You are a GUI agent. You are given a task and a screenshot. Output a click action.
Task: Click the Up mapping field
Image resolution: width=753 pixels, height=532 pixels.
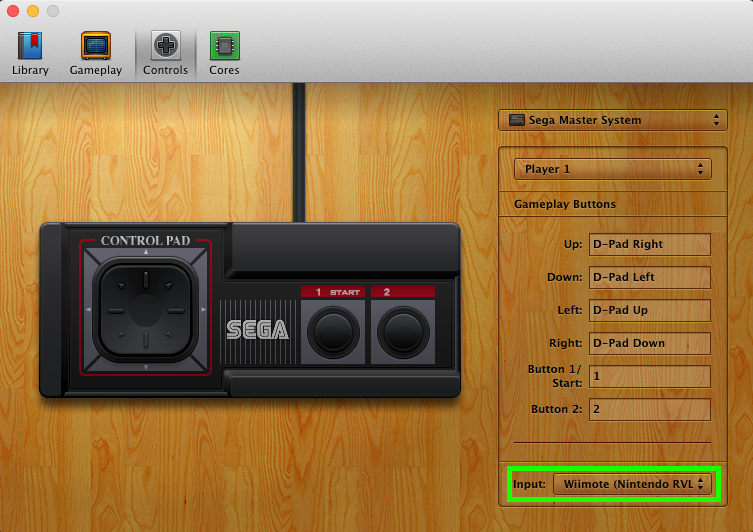tap(650, 244)
